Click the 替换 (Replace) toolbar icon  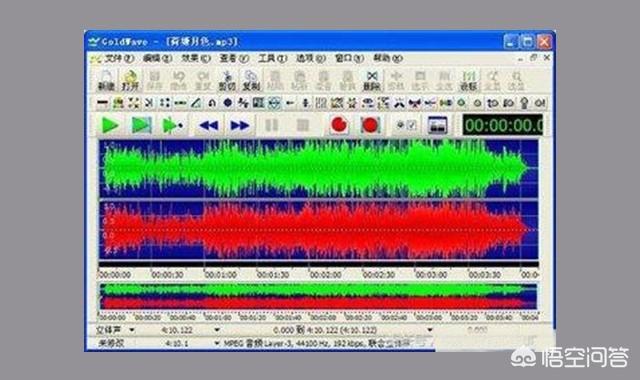point(347,80)
